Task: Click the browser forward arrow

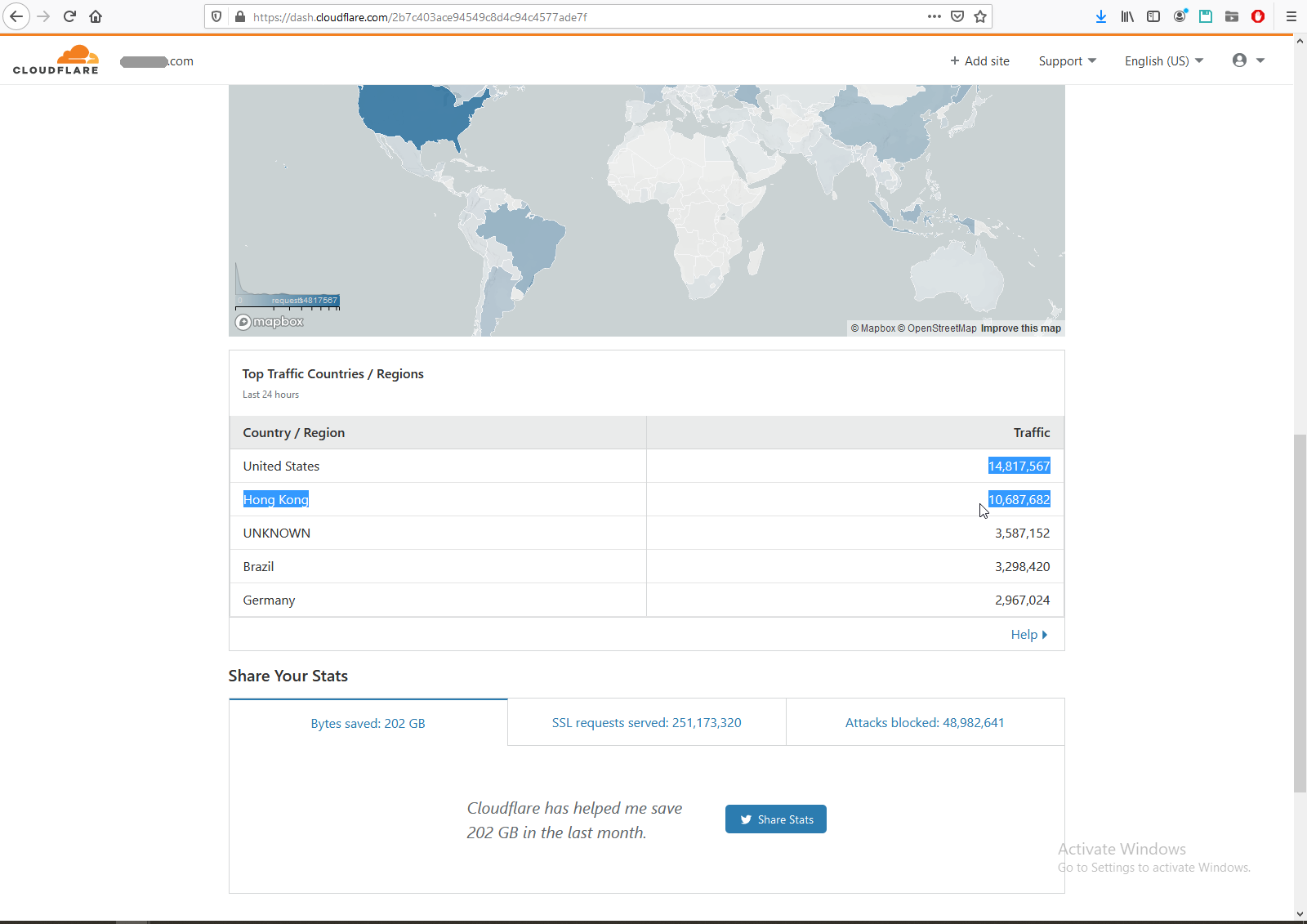Action: [x=43, y=16]
